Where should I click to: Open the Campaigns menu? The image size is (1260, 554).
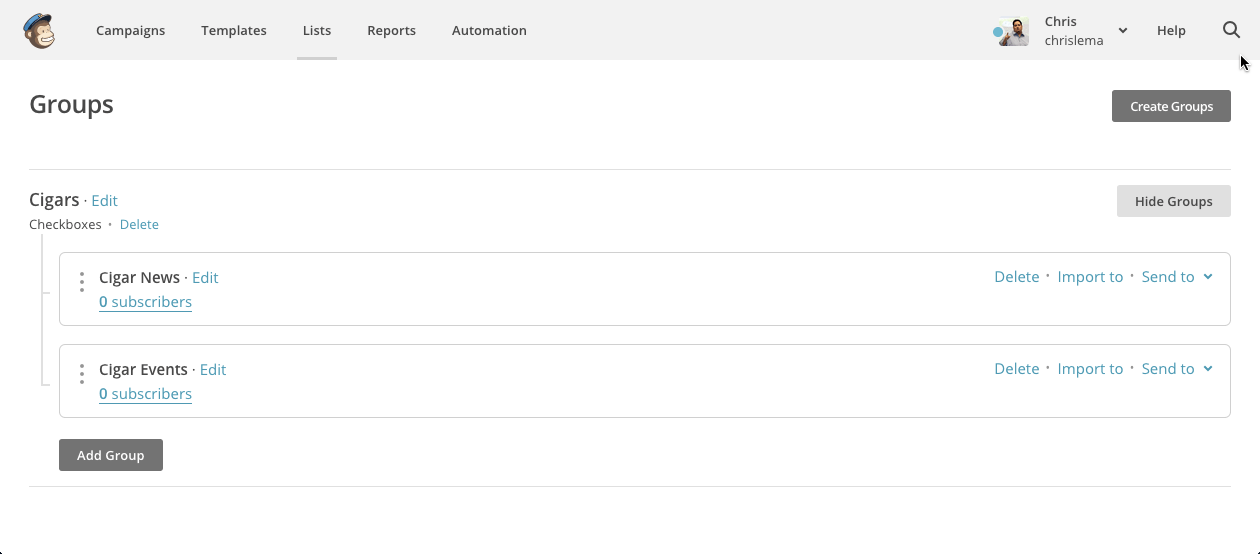tap(131, 30)
